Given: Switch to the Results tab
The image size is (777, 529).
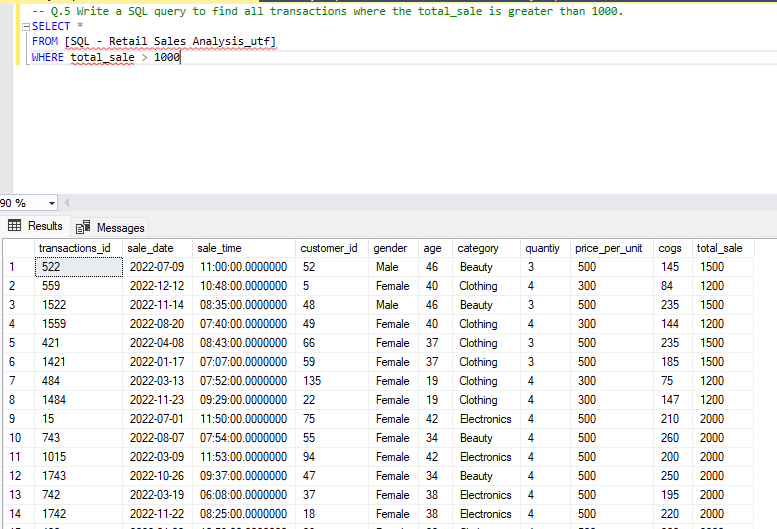Looking at the screenshot, I should pyautogui.click(x=35, y=226).
